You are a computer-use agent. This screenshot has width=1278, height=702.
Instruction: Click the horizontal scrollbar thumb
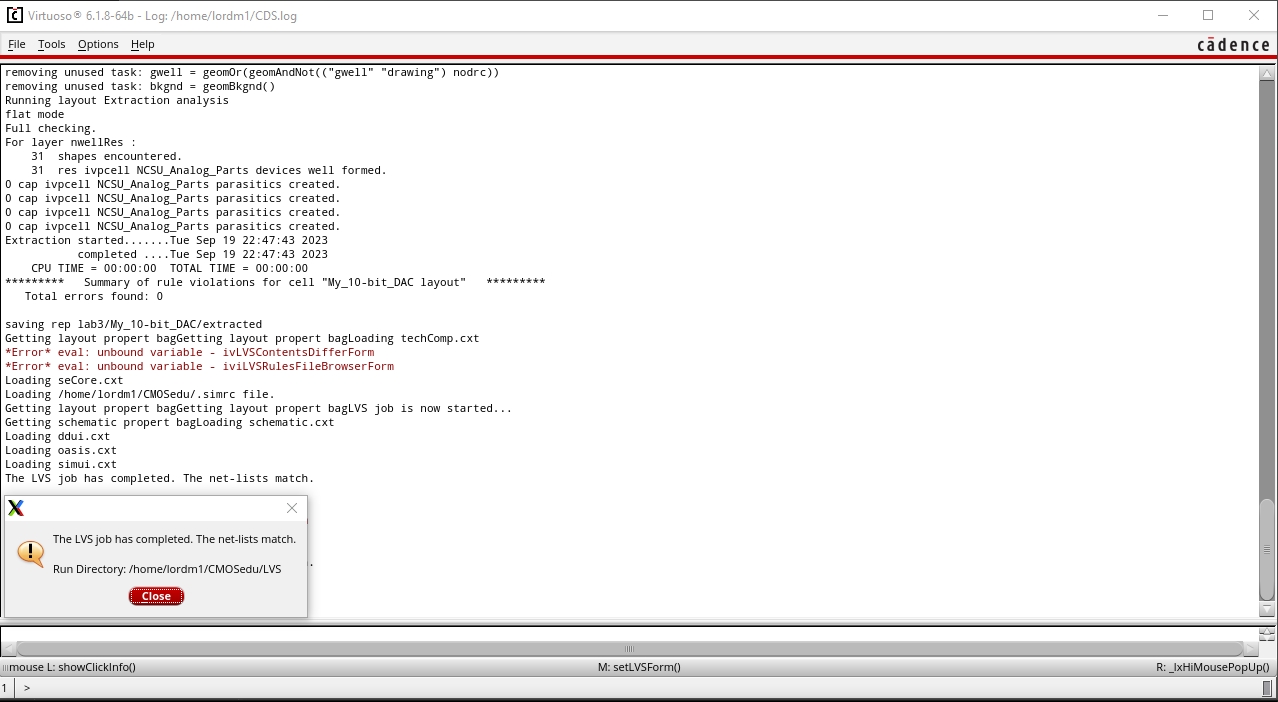coord(629,649)
